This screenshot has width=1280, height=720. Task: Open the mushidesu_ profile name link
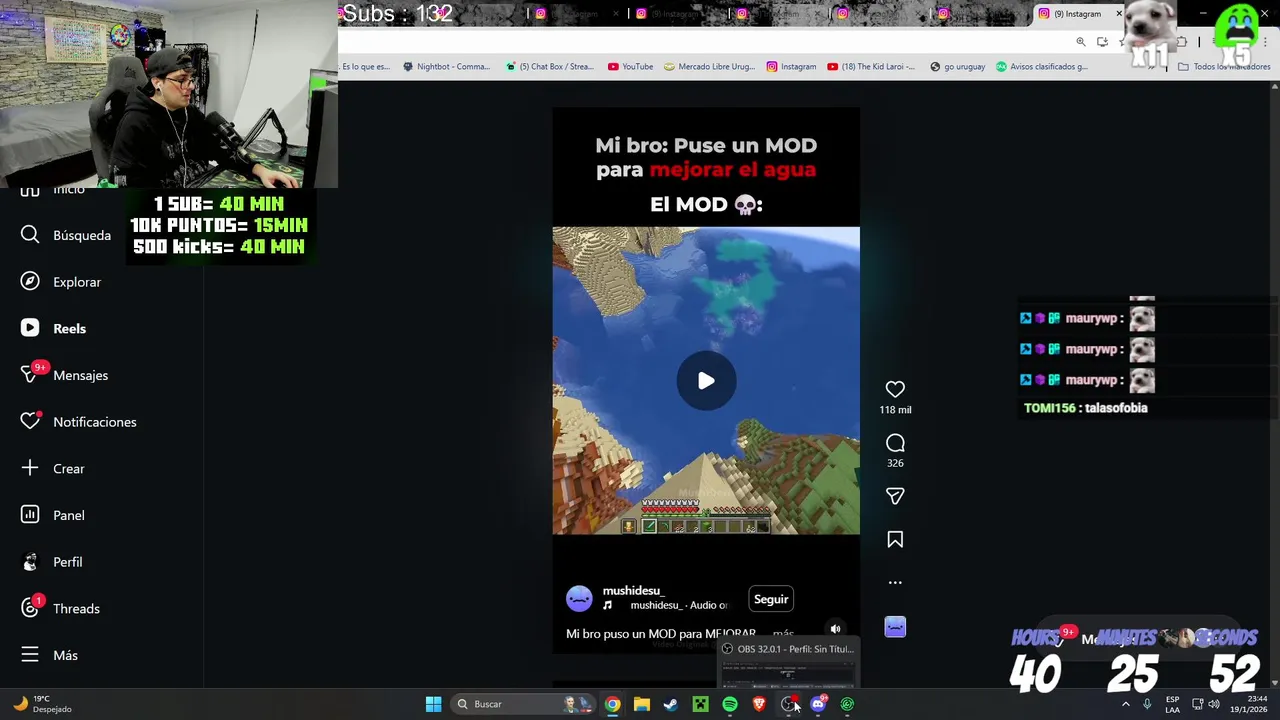[633, 591]
